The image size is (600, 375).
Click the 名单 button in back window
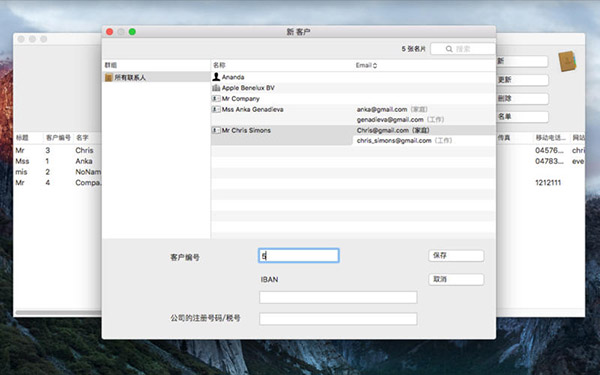click(522, 117)
